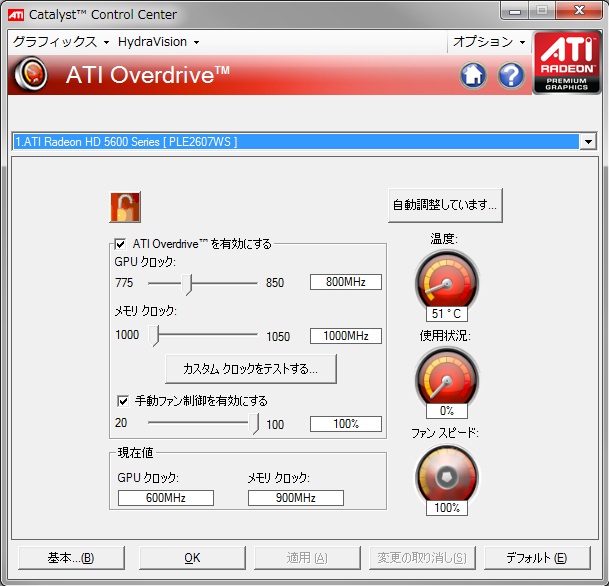Close the Catalyst Control Center window
Viewport: 609px width, 586px height.
click(x=579, y=10)
